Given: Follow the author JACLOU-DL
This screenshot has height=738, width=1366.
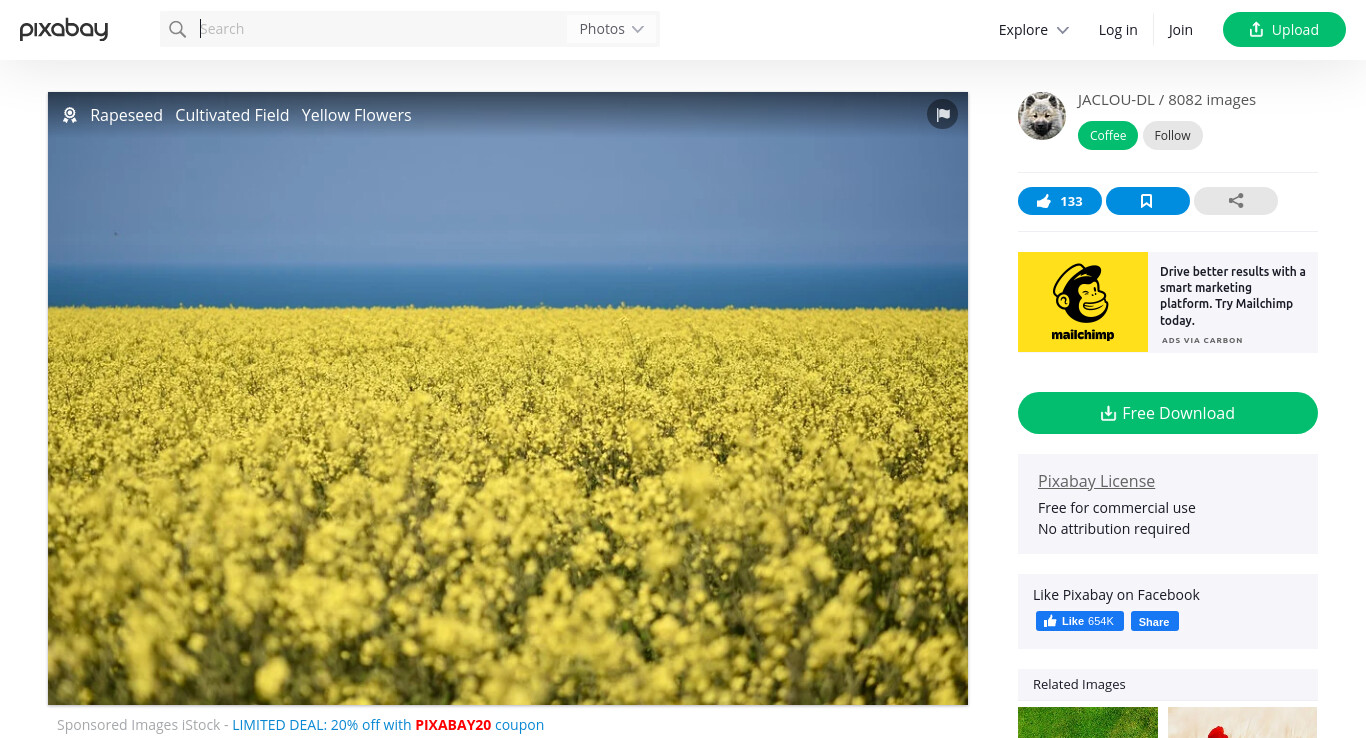Looking at the screenshot, I should pos(1173,136).
